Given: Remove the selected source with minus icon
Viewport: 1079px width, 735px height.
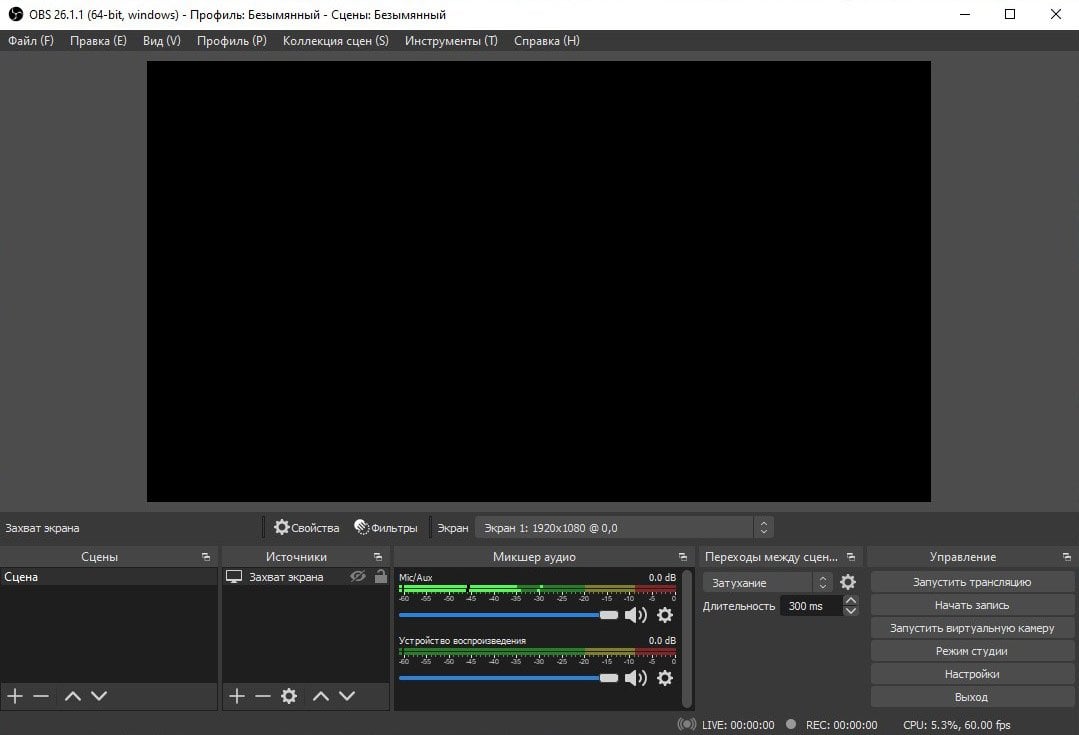Looking at the screenshot, I should click(x=262, y=696).
